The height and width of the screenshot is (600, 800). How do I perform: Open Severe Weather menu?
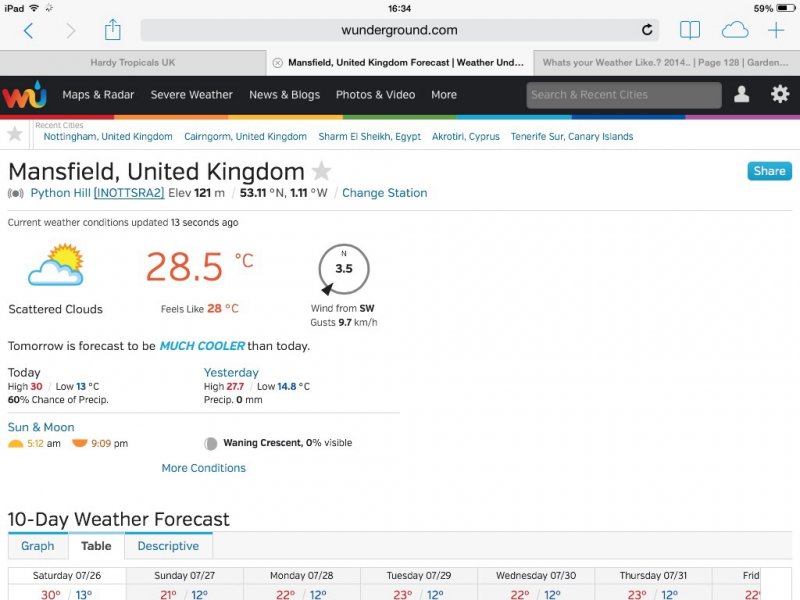(x=191, y=95)
